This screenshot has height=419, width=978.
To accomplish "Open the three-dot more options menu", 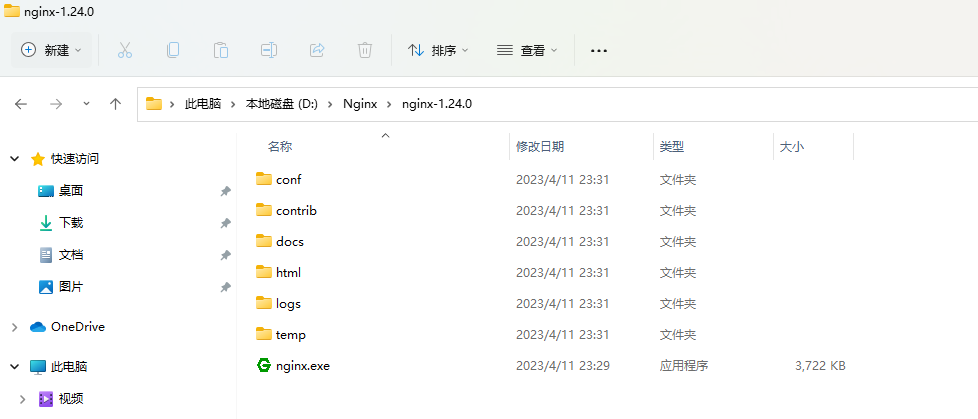I will pyautogui.click(x=599, y=51).
